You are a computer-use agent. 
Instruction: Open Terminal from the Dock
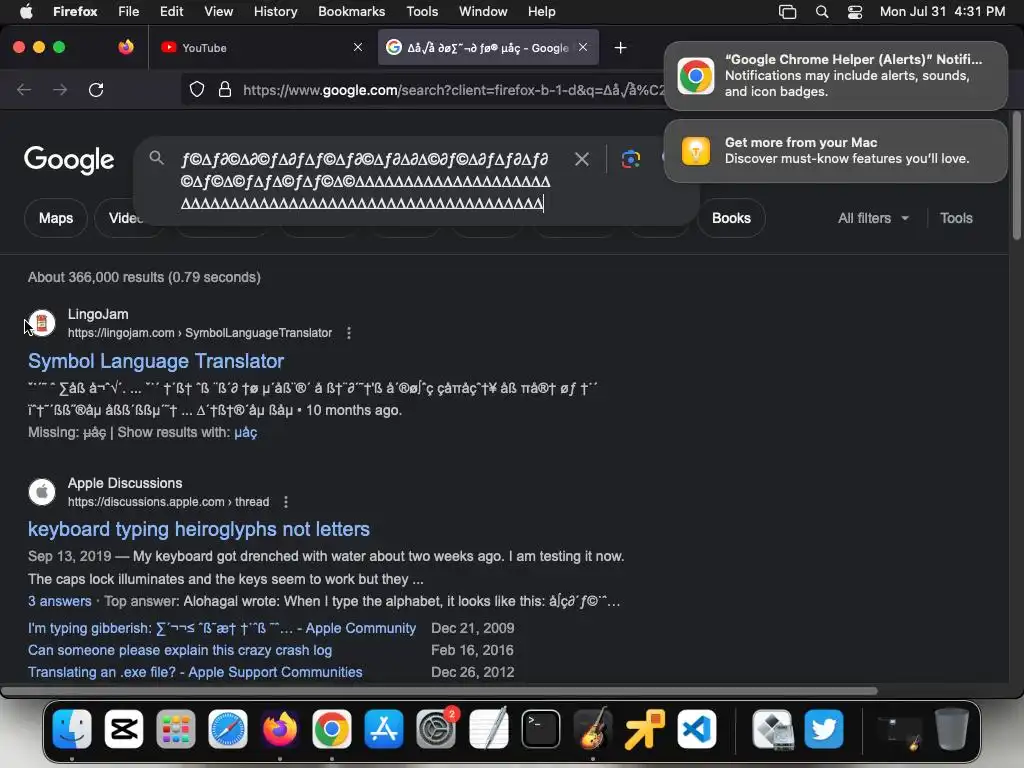pyautogui.click(x=541, y=729)
